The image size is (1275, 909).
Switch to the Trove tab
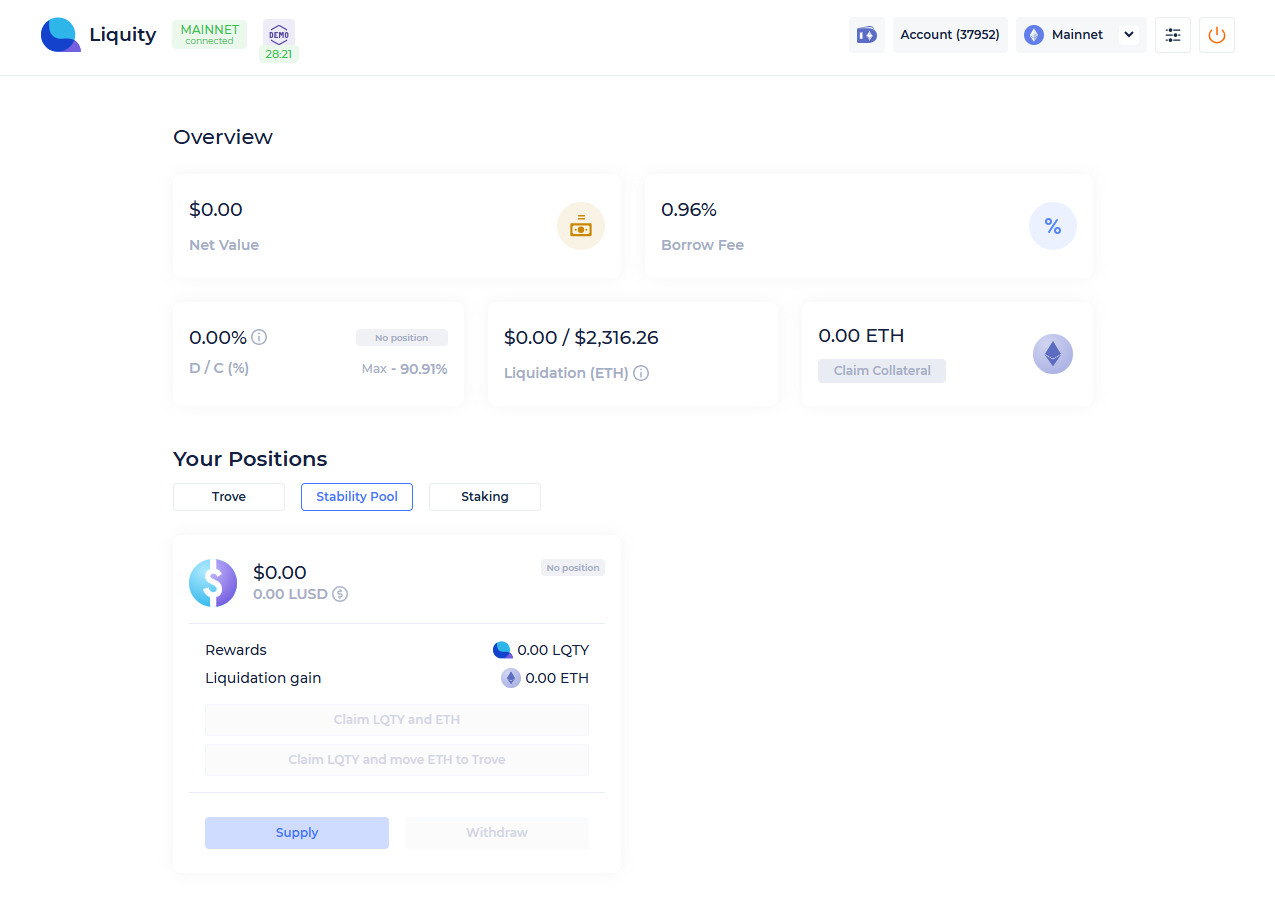tap(229, 497)
